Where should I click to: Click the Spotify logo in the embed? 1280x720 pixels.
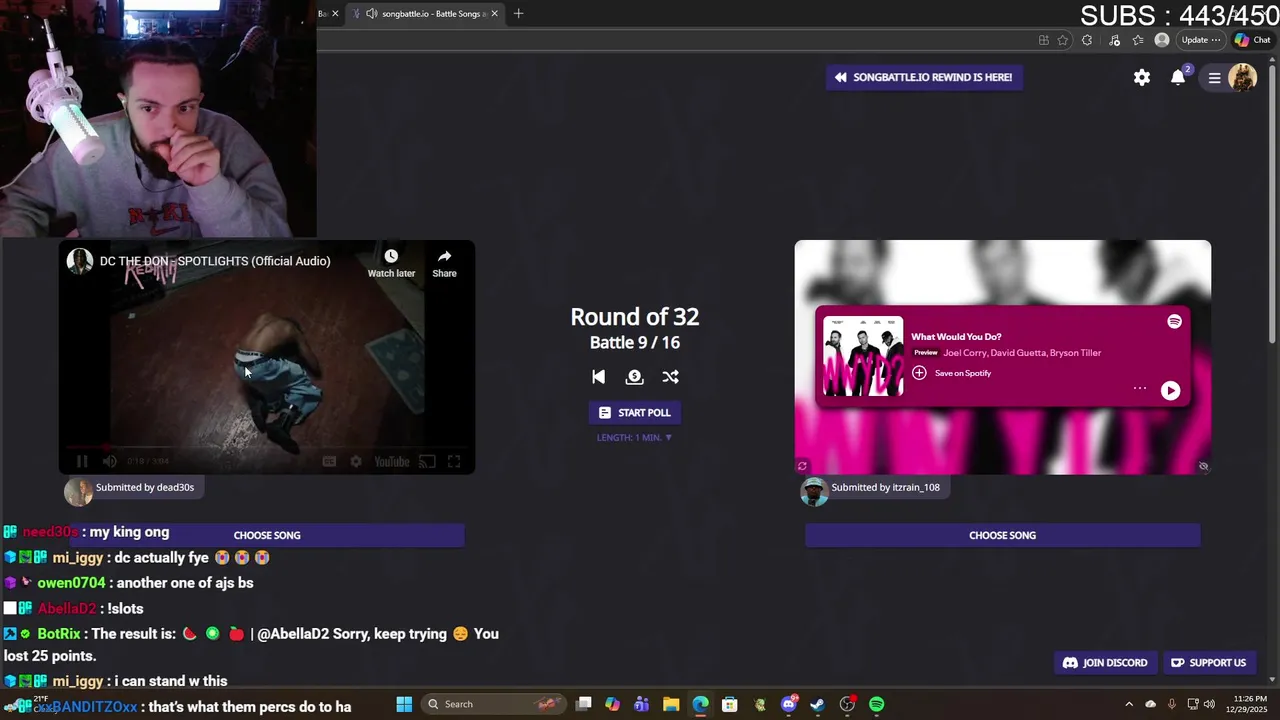(1174, 321)
